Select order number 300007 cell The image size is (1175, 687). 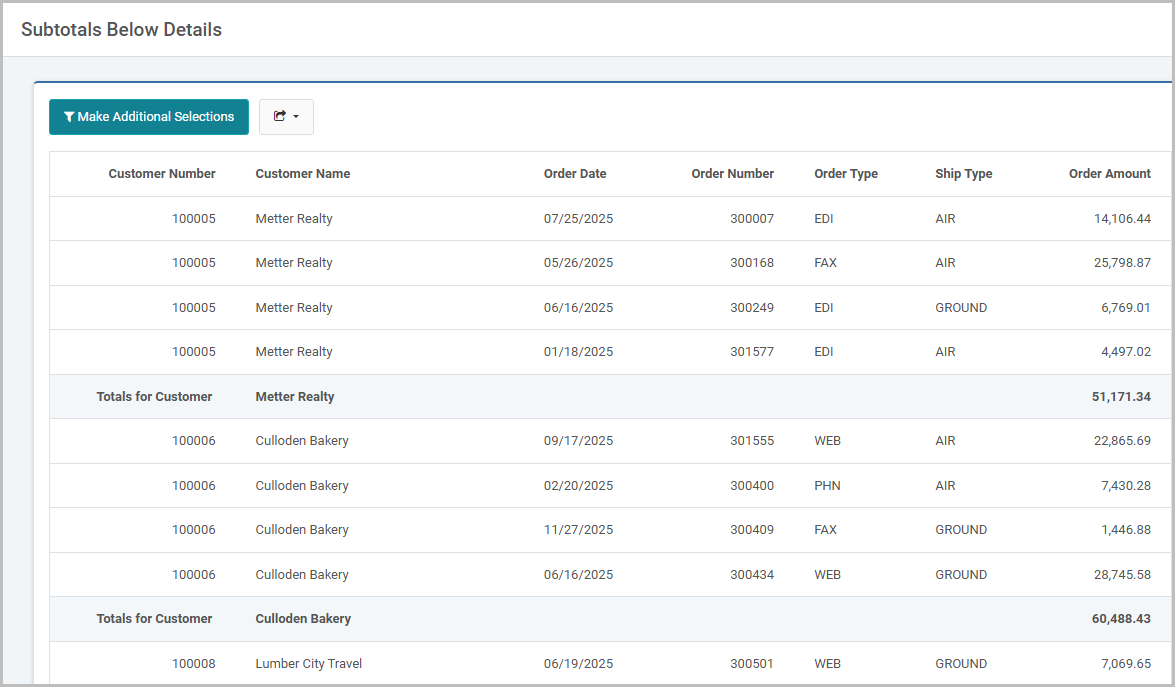point(752,219)
